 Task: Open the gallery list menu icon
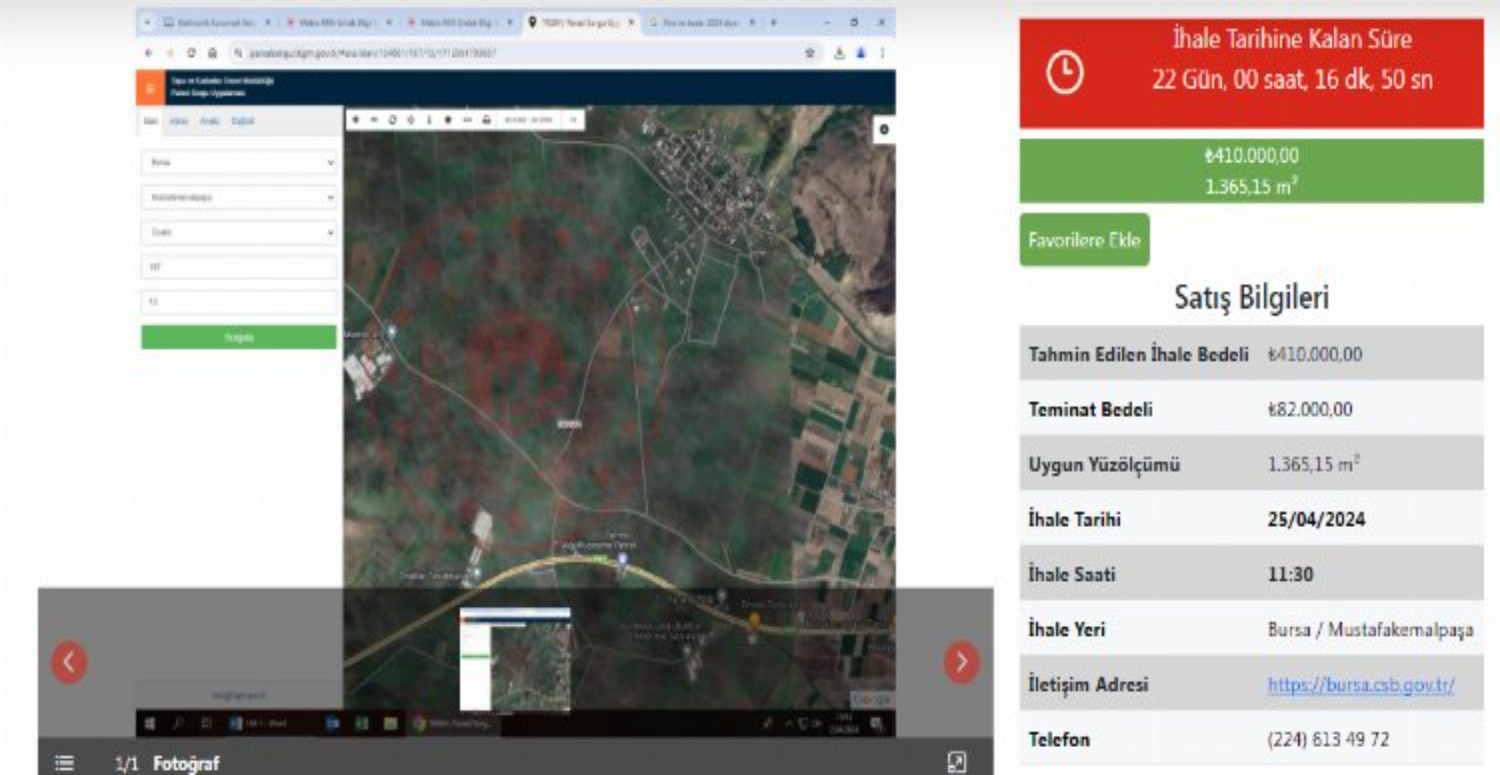click(x=64, y=763)
